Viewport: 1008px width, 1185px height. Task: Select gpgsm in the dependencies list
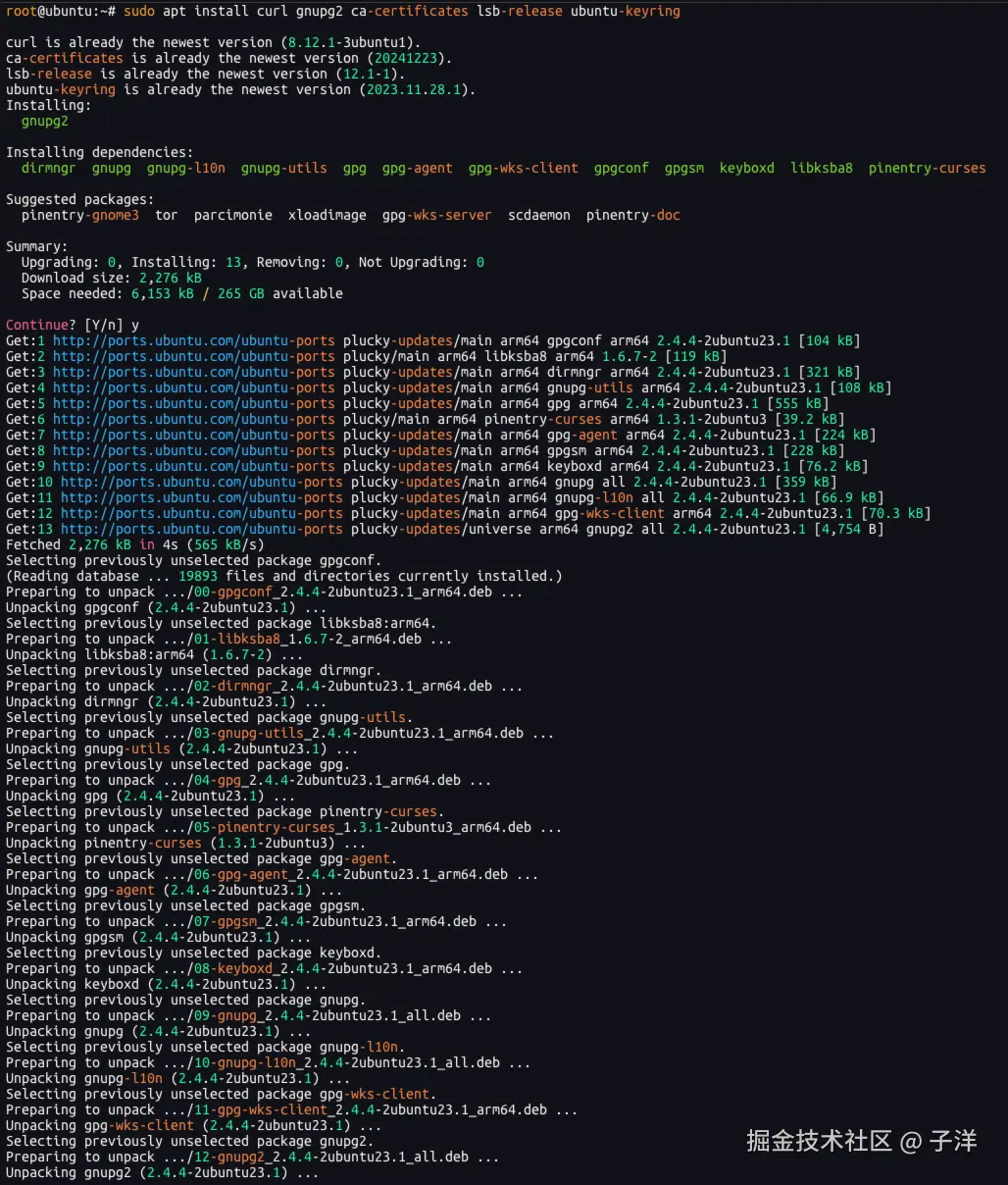click(684, 169)
